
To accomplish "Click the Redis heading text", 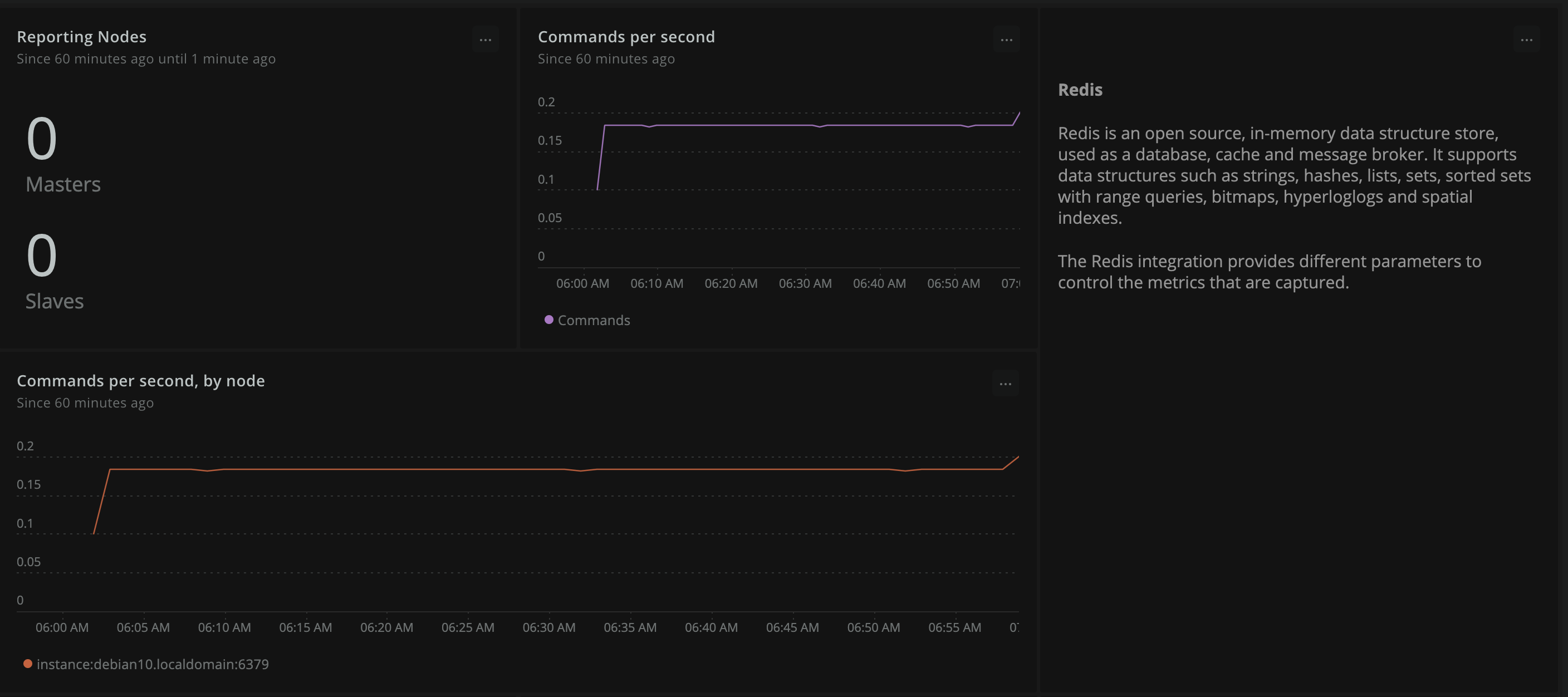I will pos(1080,90).
